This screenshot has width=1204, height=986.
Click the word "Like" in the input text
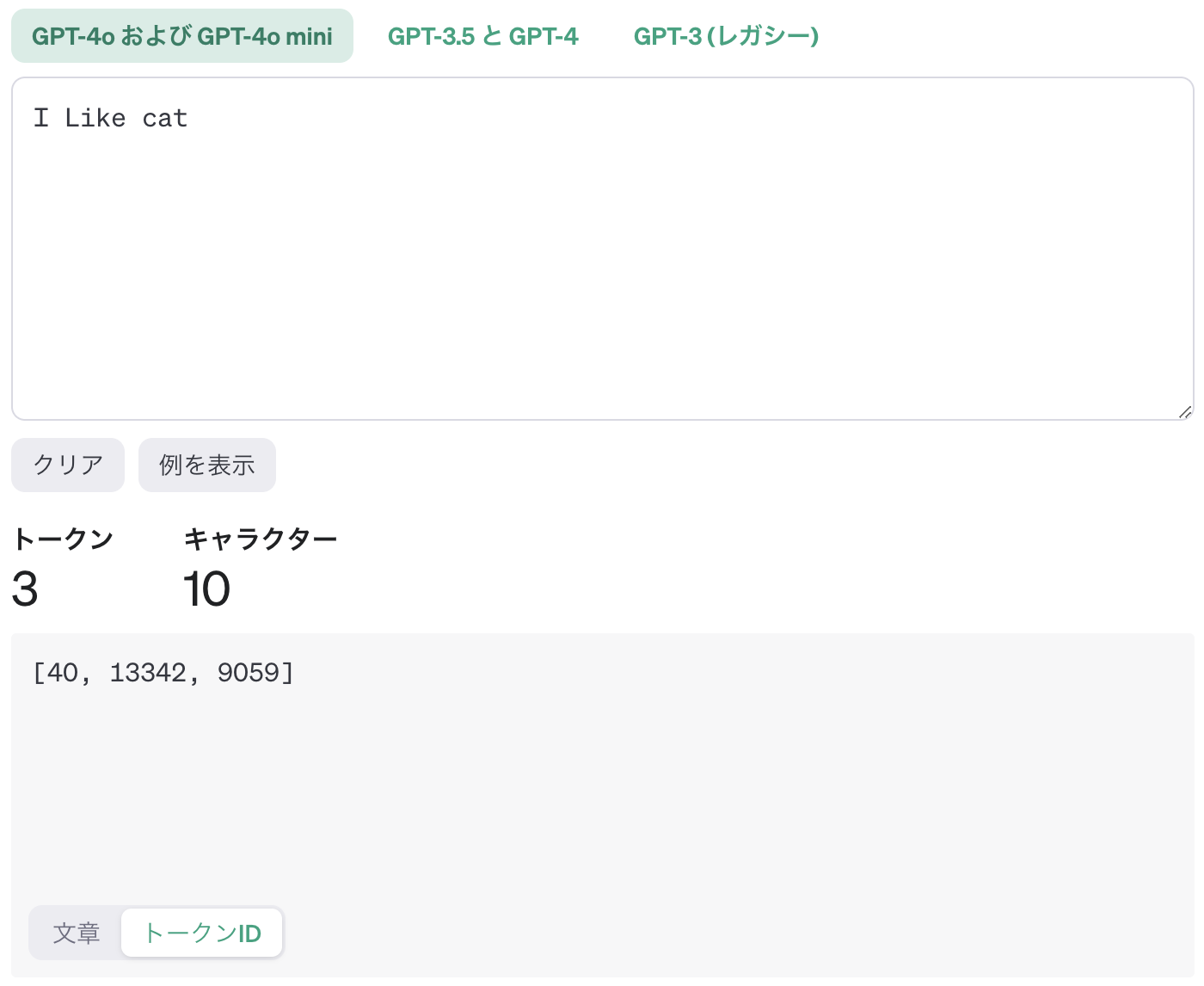click(x=95, y=118)
